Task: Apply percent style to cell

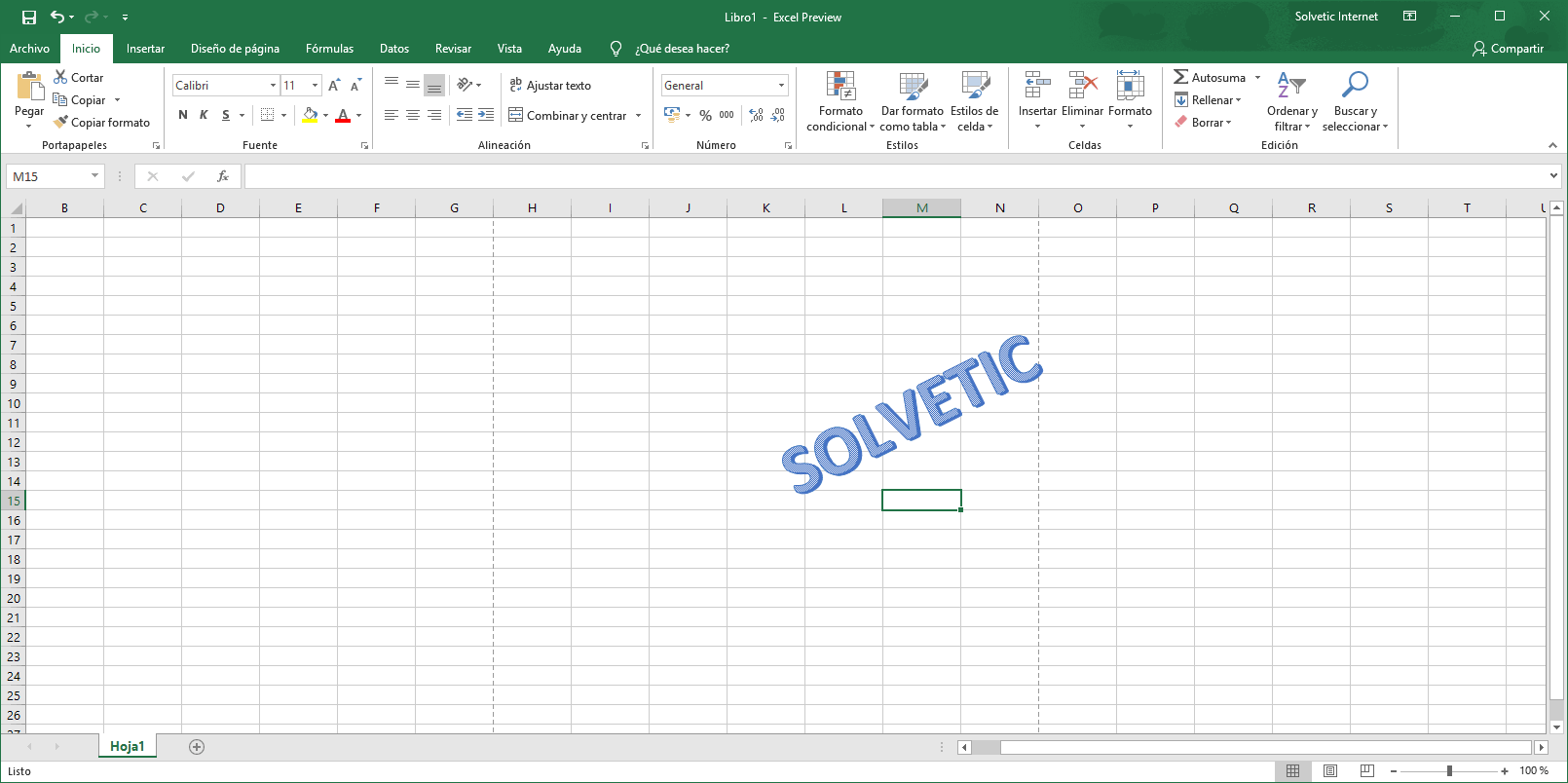Action: (x=705, y=115)
